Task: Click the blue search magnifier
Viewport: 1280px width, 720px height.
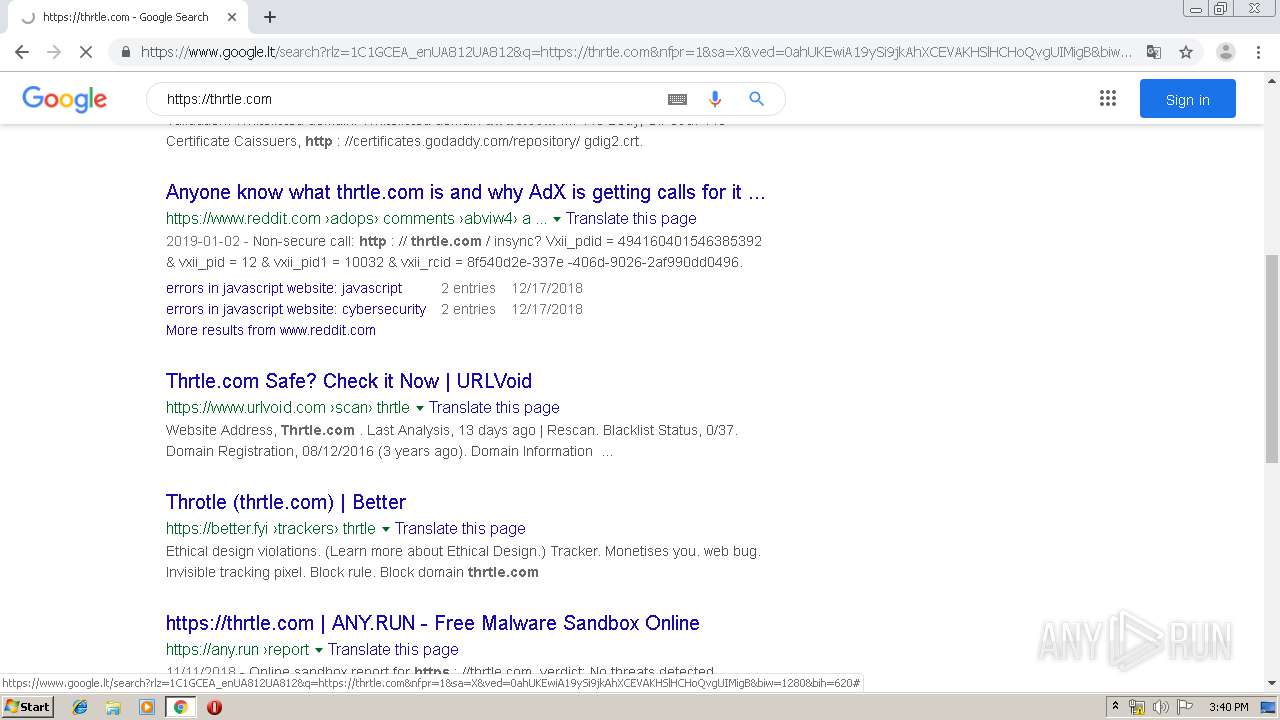Action: [x=756, y=99]
